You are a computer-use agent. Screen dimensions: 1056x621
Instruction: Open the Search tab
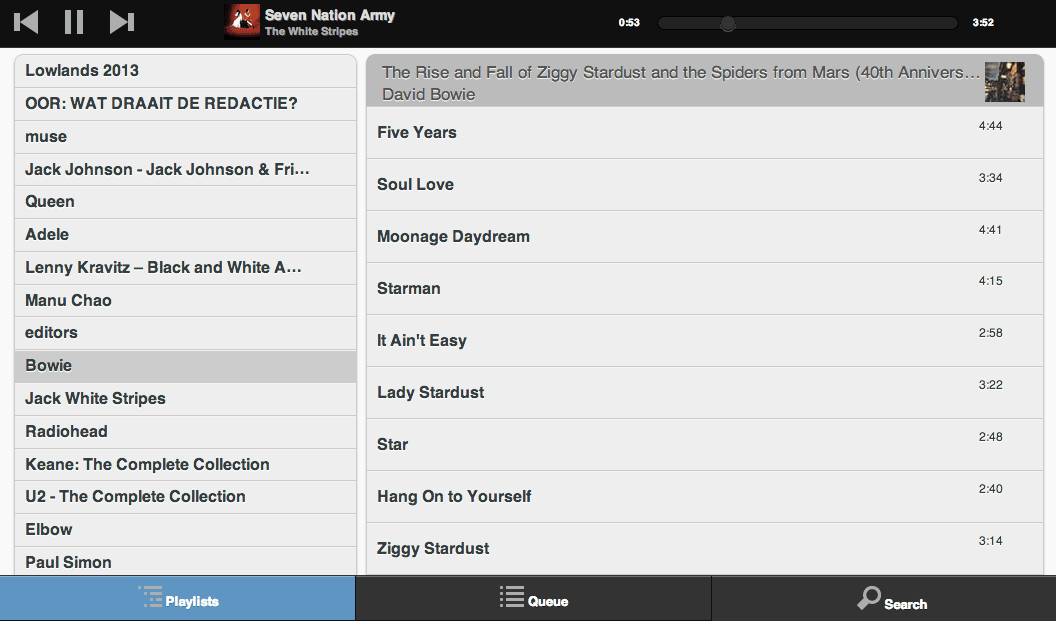pos(884,599)
